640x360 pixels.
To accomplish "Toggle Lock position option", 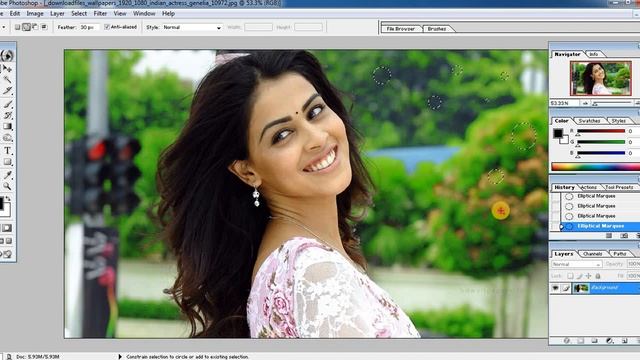I will (589, 276).
